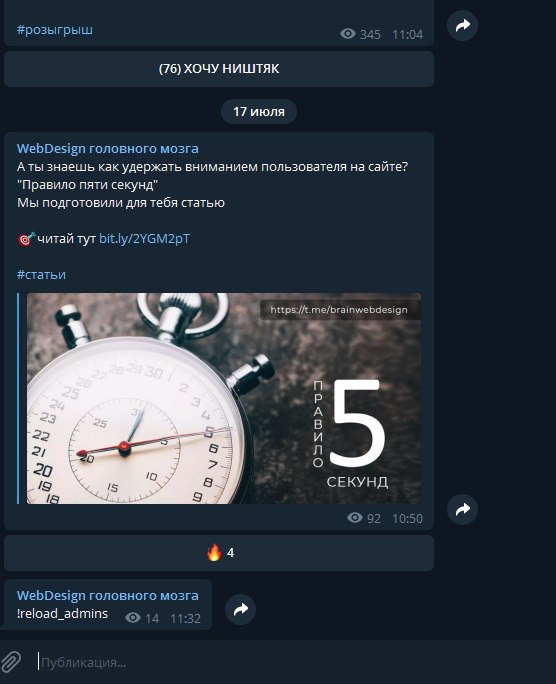Open the stopwatch "Правило 5 секунд" preview image
The height and width of the screenshot is (684, 556).
224,398
